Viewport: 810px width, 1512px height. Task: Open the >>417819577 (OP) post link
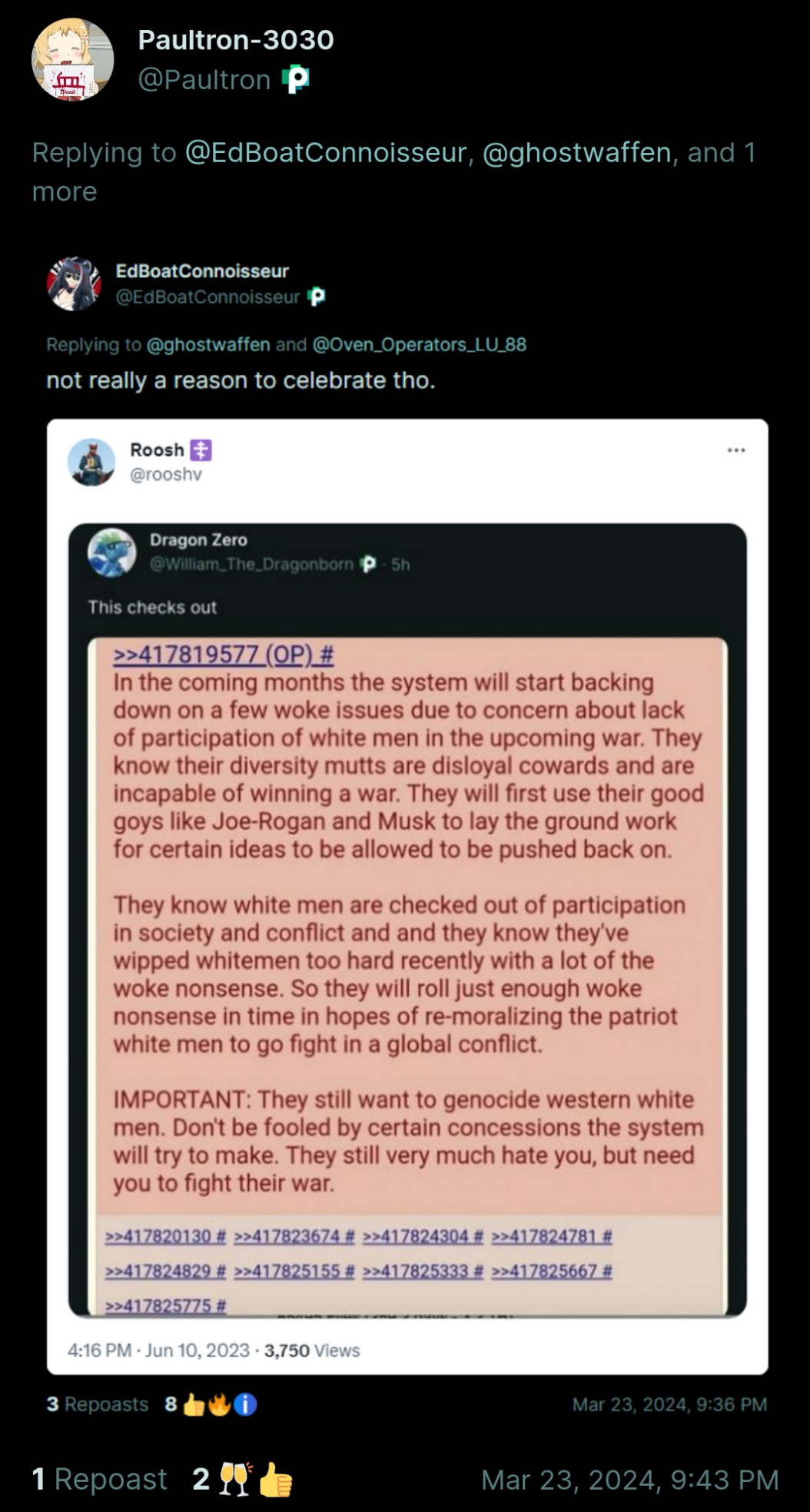coord(224,654)
